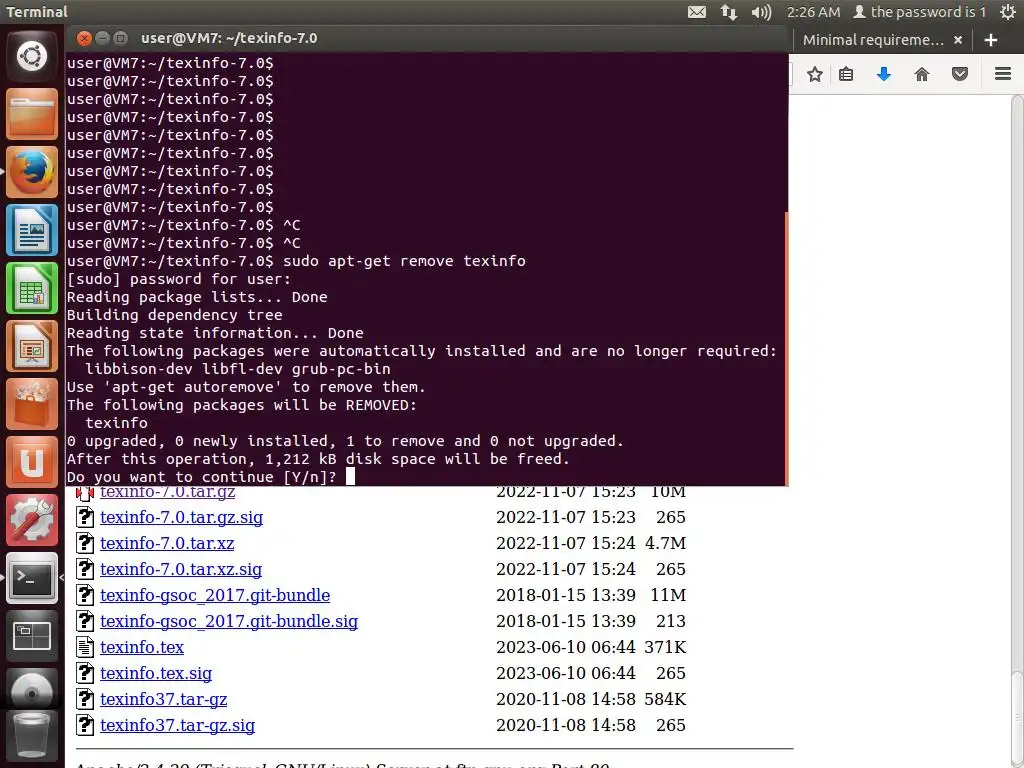The image size is (1024, 768).
Task: Switch to Terminal via dock icon
Action: [32, 578]
